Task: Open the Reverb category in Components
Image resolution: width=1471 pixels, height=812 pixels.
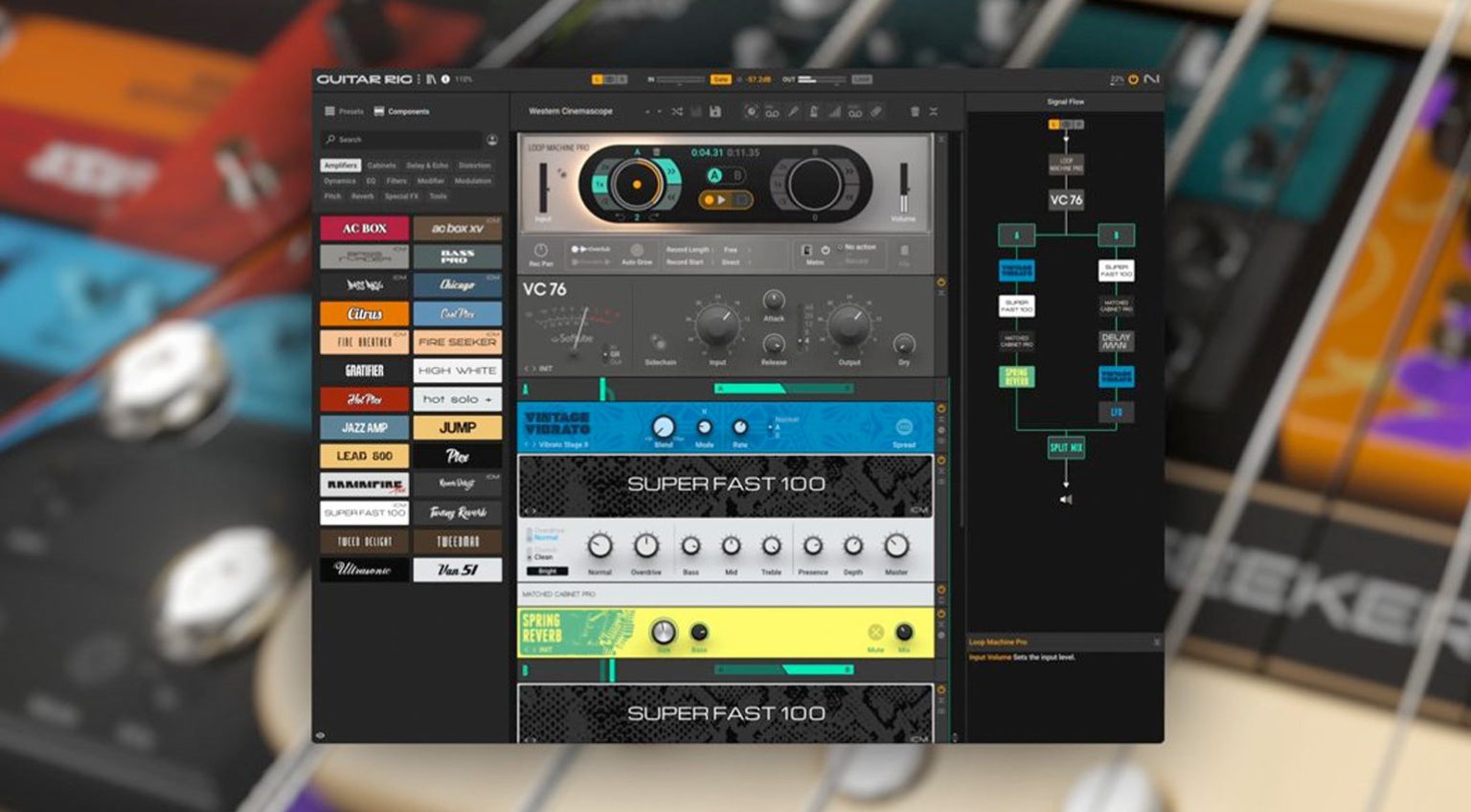Action: (x=361, y=196)
